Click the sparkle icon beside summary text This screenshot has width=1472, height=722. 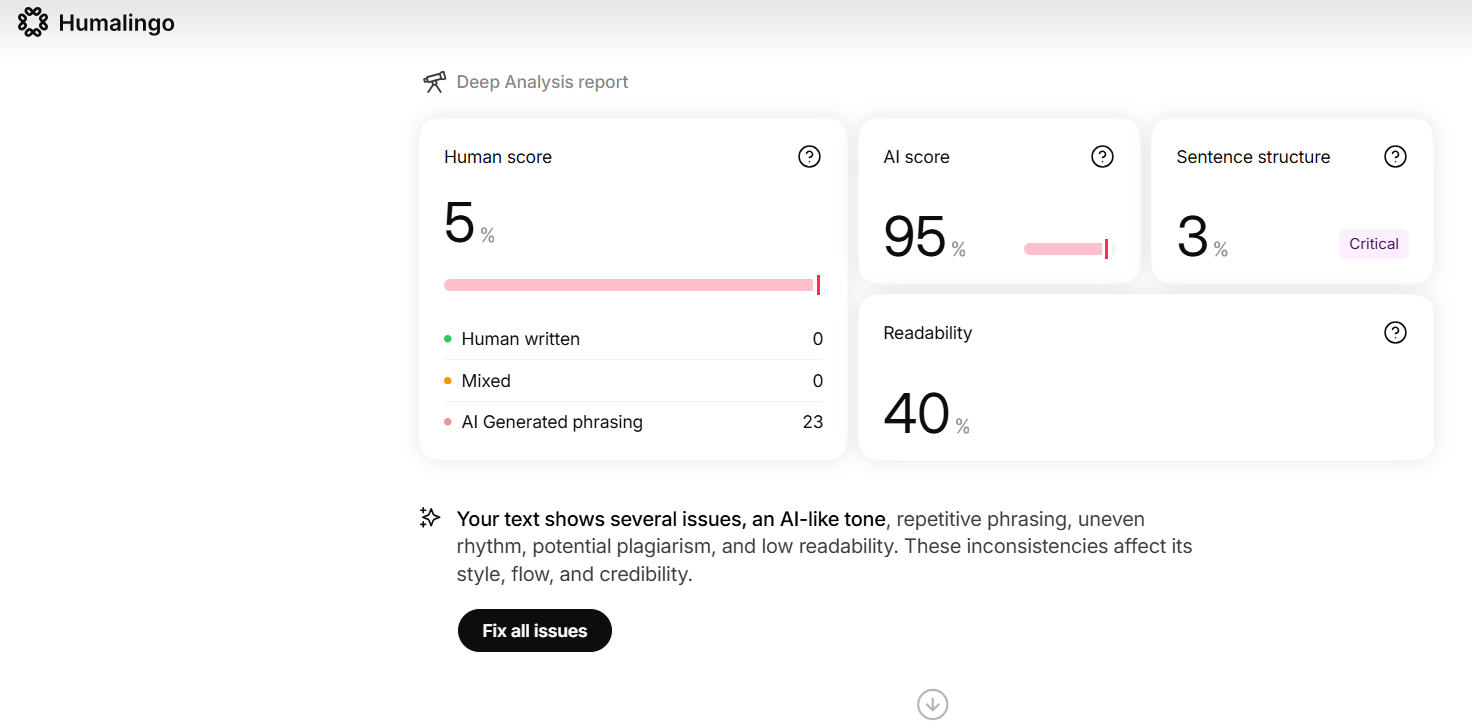click(430, 518)
